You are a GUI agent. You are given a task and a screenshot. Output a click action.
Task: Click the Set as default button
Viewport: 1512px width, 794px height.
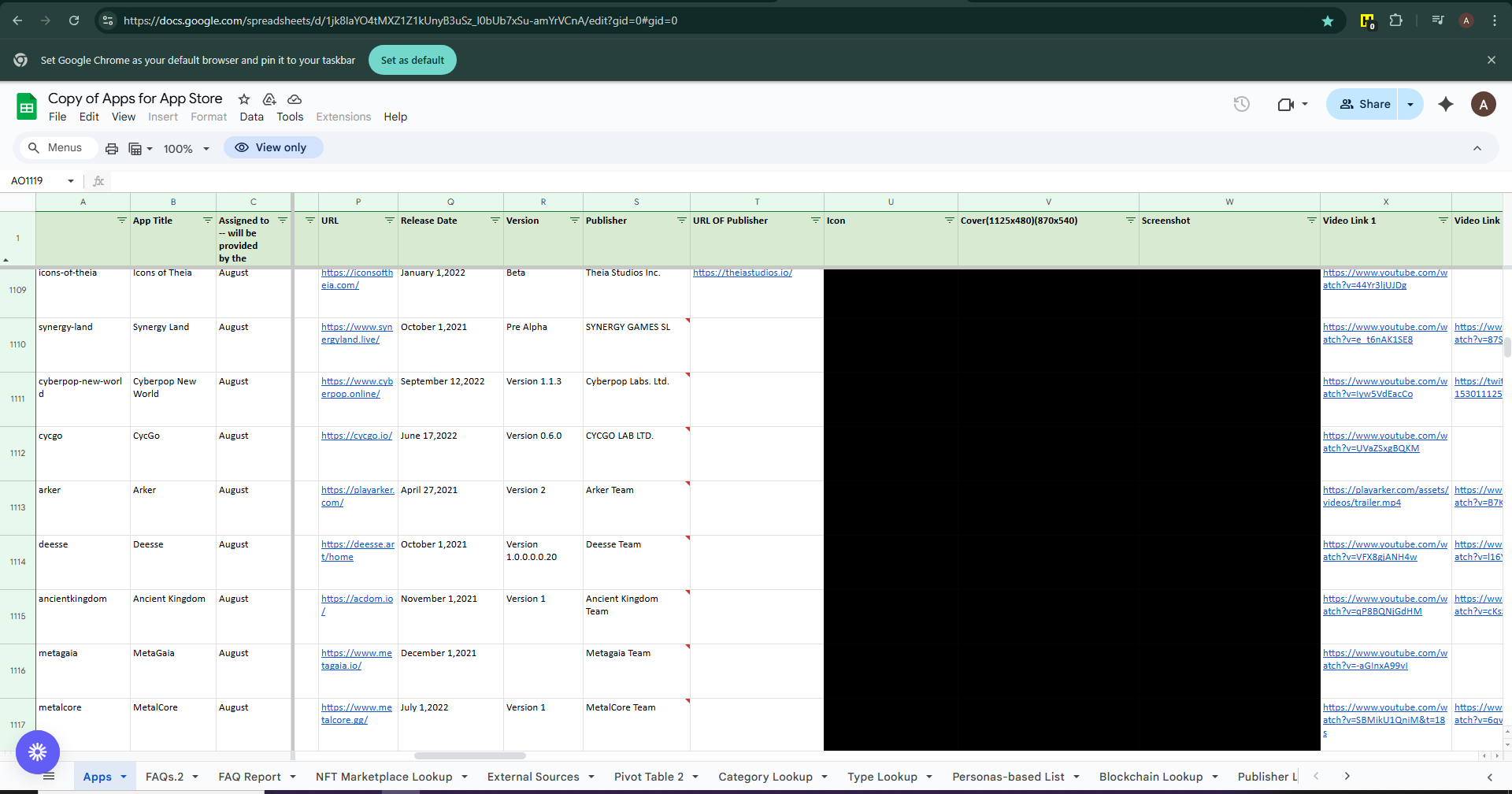(412, 60)
